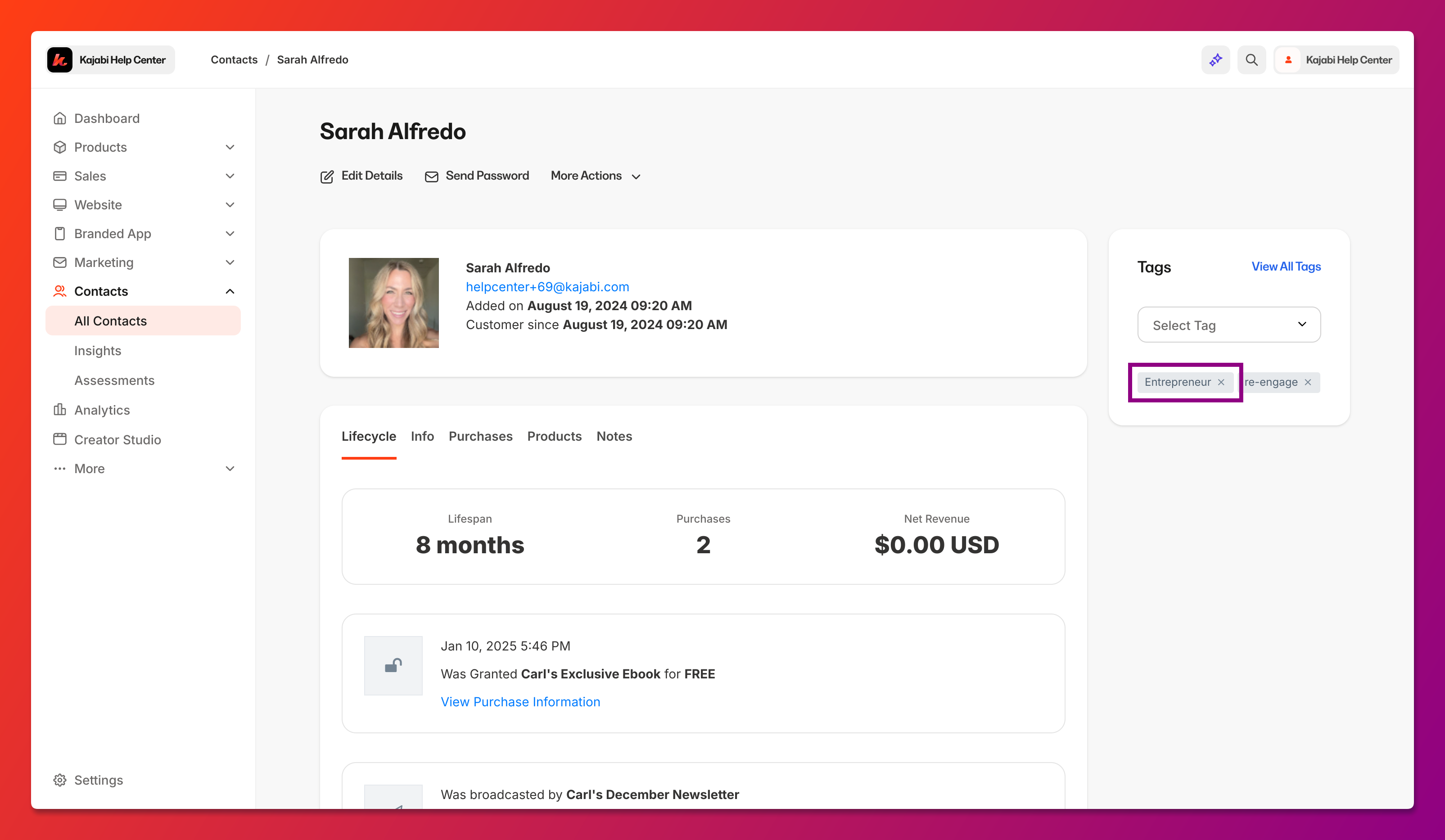Open the AI sparkle assistant icon
The width and height of the screenshot is (1445, 840).
point(1215,59)
